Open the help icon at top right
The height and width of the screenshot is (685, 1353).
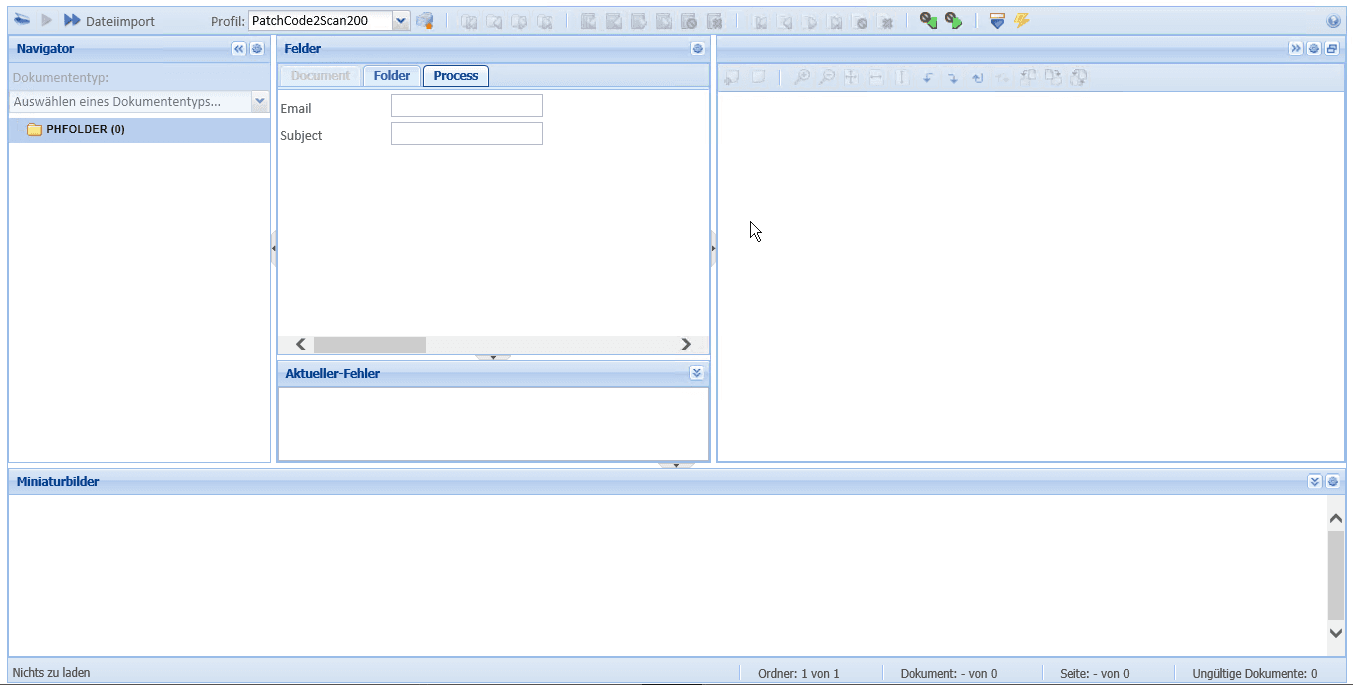(x=1332, y=19)
